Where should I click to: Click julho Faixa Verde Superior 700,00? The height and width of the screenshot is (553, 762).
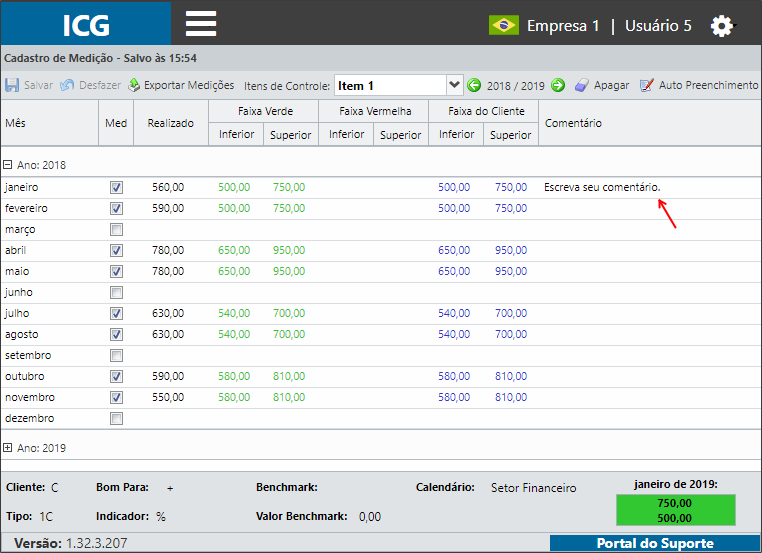click(x=289, y=313)
